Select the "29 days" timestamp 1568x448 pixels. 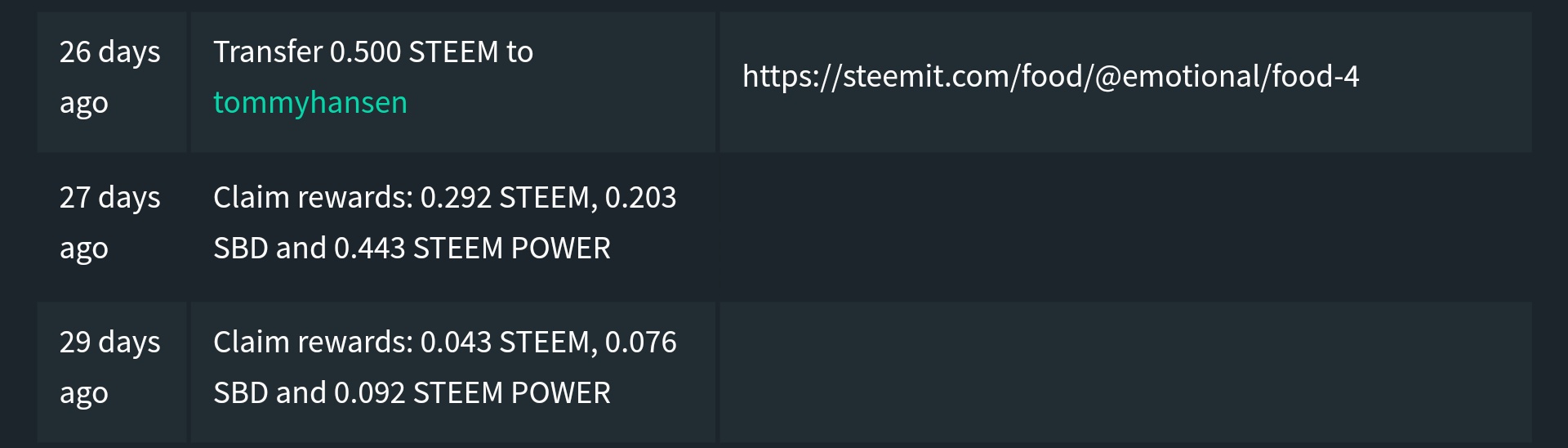pyautogui.click(x=110, y=343)
